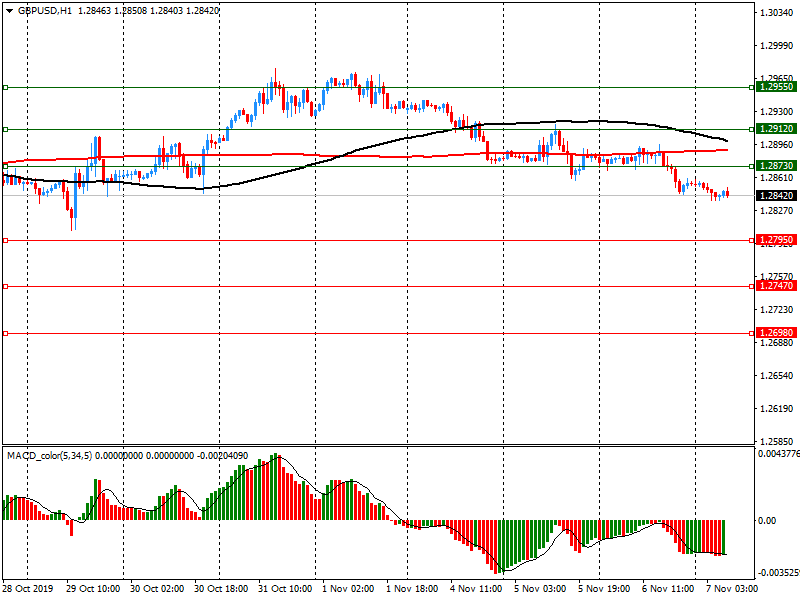Select the 1.27470 red price label
The image size is (800, 600).
tap(776, 286)
